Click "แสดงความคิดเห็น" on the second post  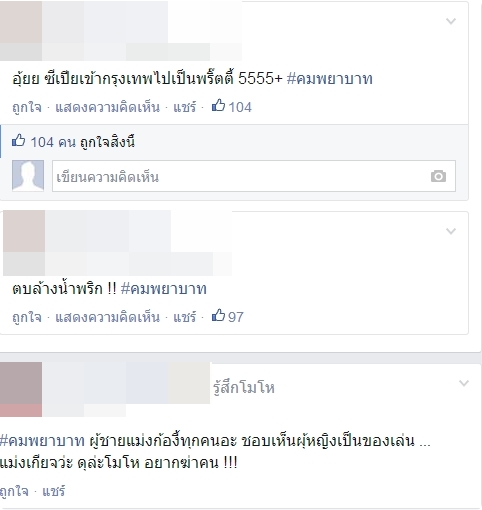[107, 317]
